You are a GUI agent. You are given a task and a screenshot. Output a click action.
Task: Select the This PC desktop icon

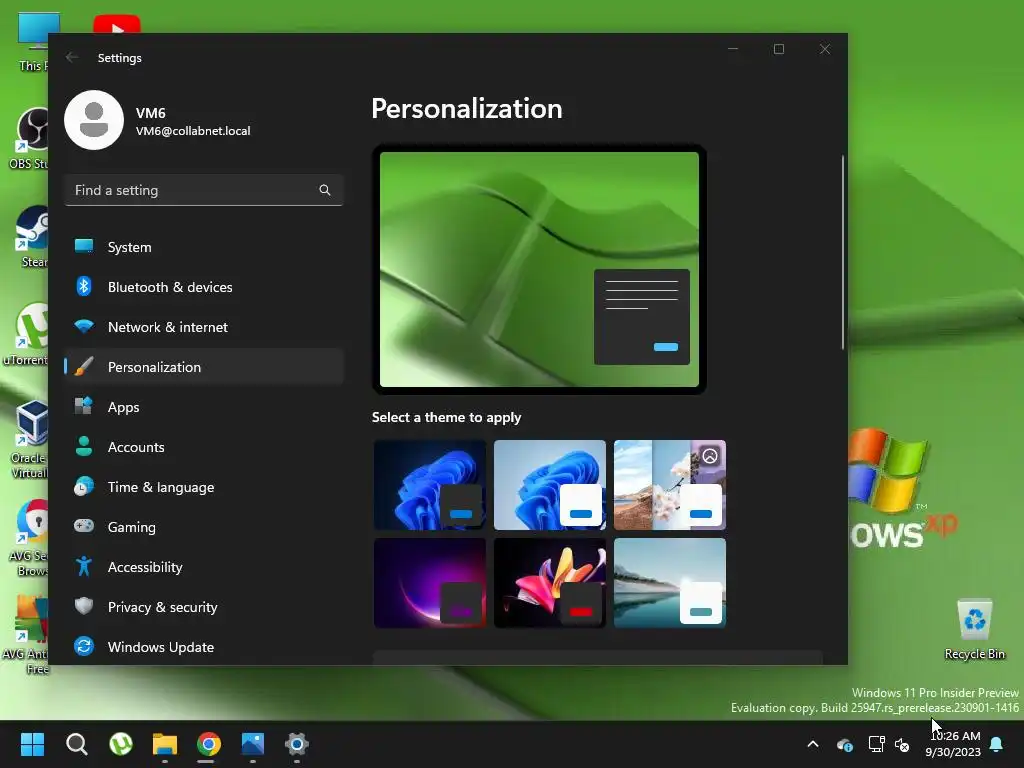pyautogui.click(x=34, y=41)
